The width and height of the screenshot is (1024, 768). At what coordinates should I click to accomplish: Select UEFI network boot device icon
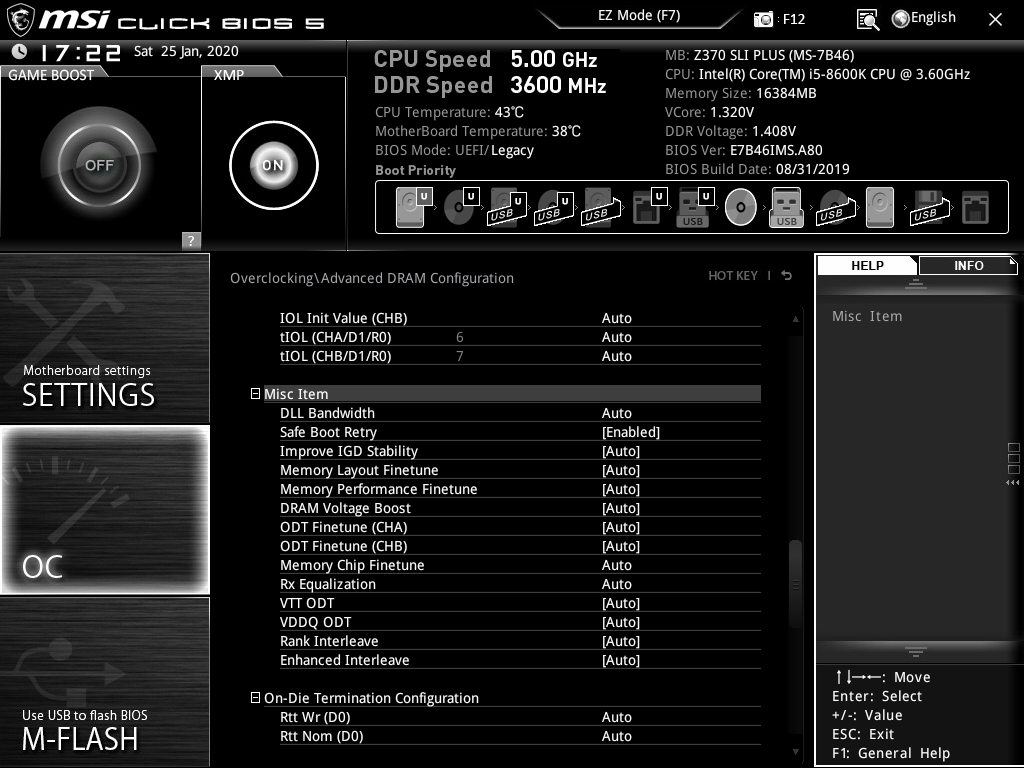pyautogui.click(x=649, y=207)
